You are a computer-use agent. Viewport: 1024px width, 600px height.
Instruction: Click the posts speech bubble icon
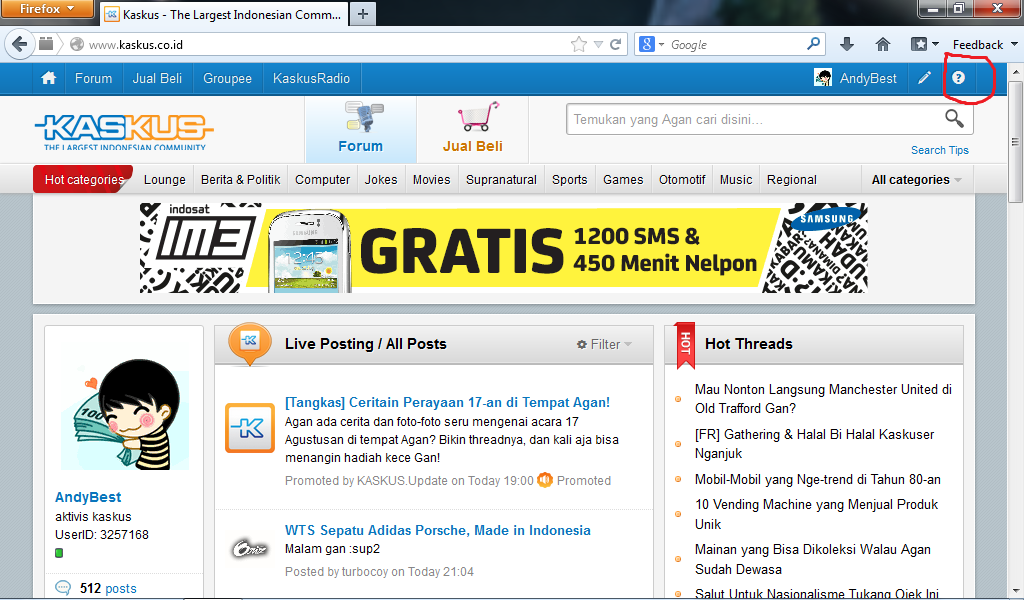click(x=63, y=588)
